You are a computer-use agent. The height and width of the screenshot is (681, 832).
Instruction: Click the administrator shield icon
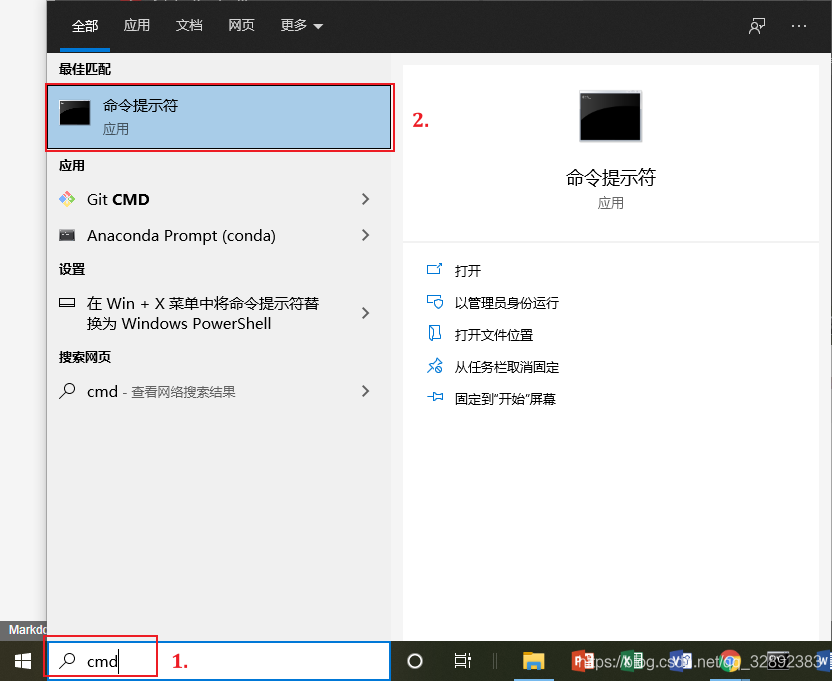click(435, 302)
